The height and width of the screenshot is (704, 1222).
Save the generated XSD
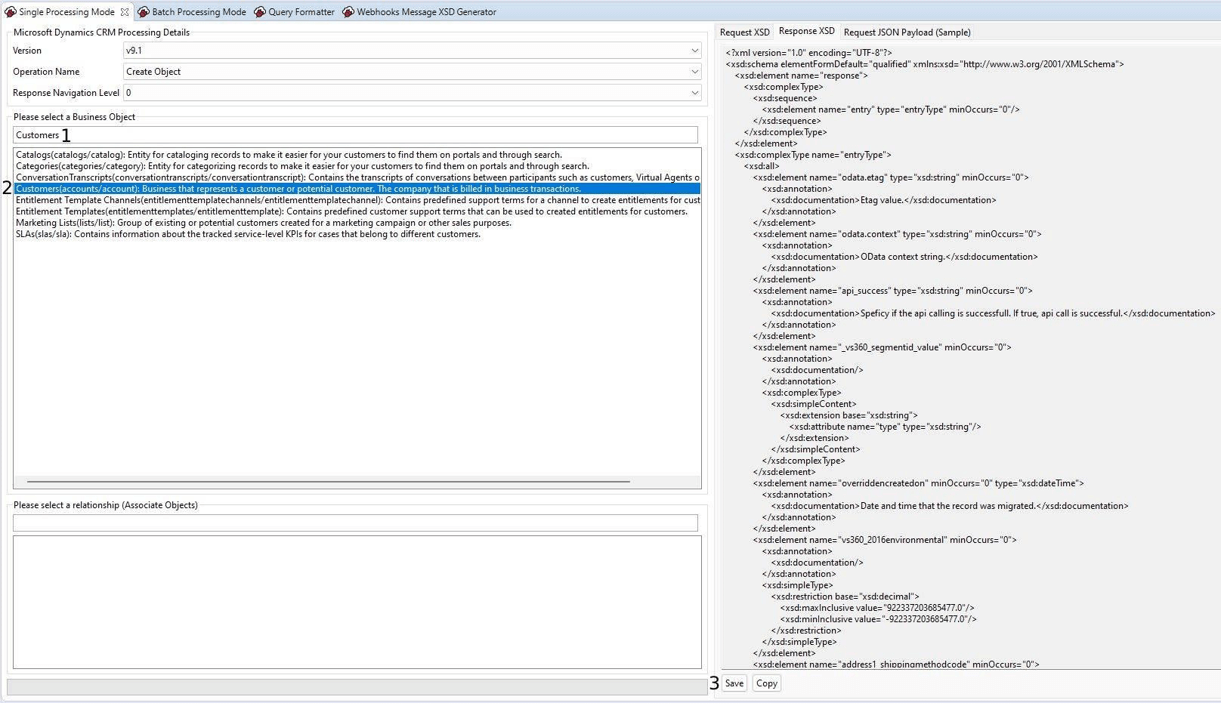click(734, 683)
